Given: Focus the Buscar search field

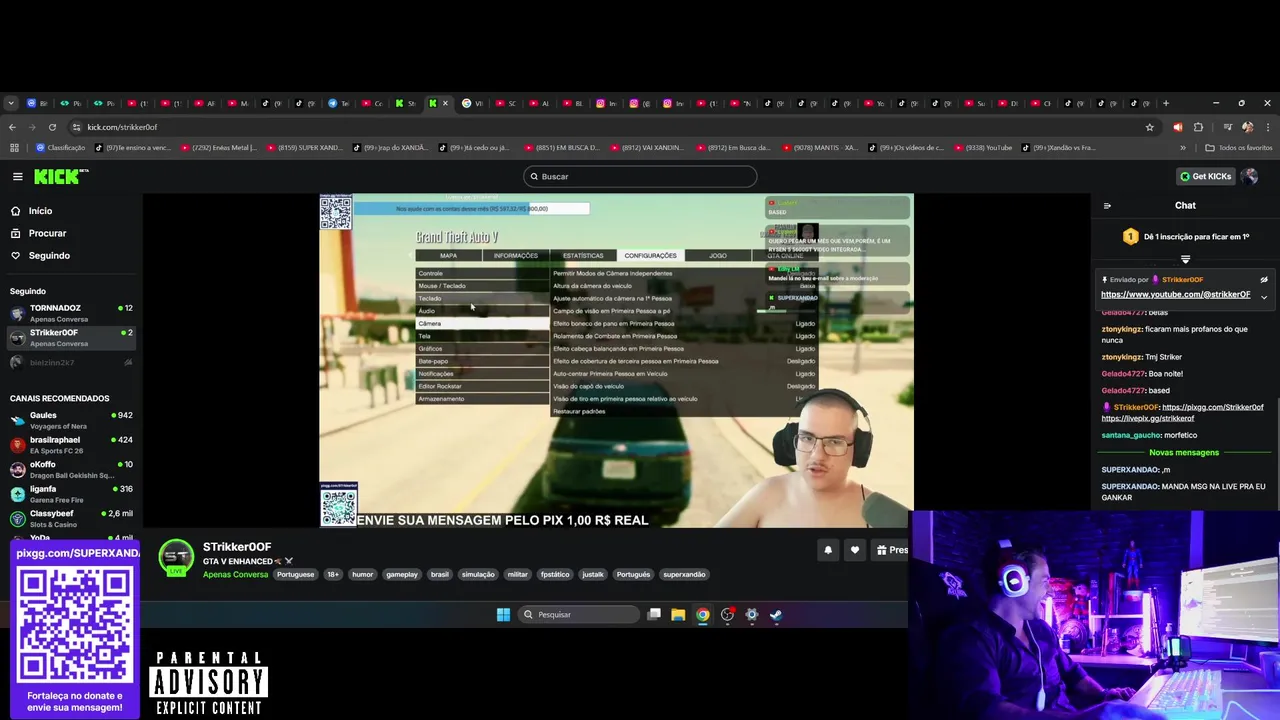Looking at the screenshot, I should point(640,176).
